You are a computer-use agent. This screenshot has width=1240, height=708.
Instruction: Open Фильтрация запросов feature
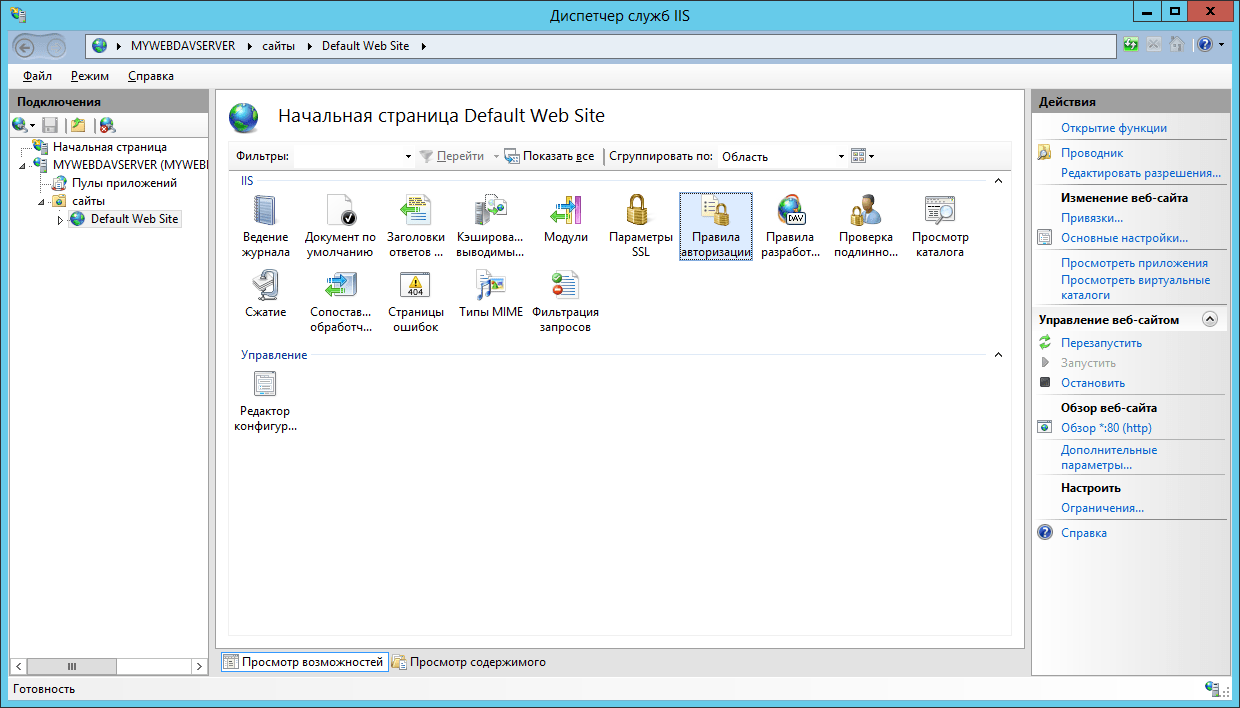click(x=566, y=301)
